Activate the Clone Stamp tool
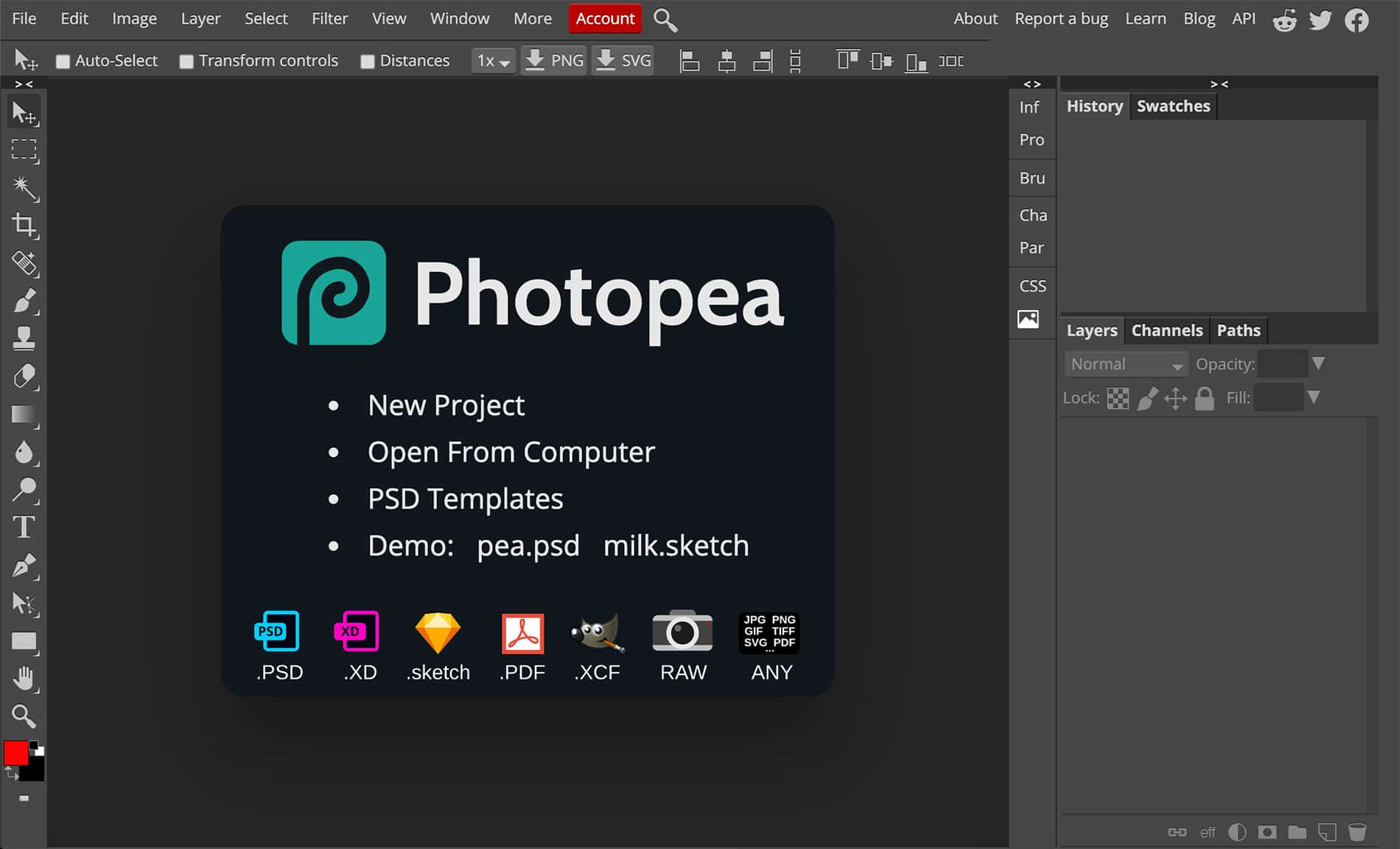 point(24,338)
